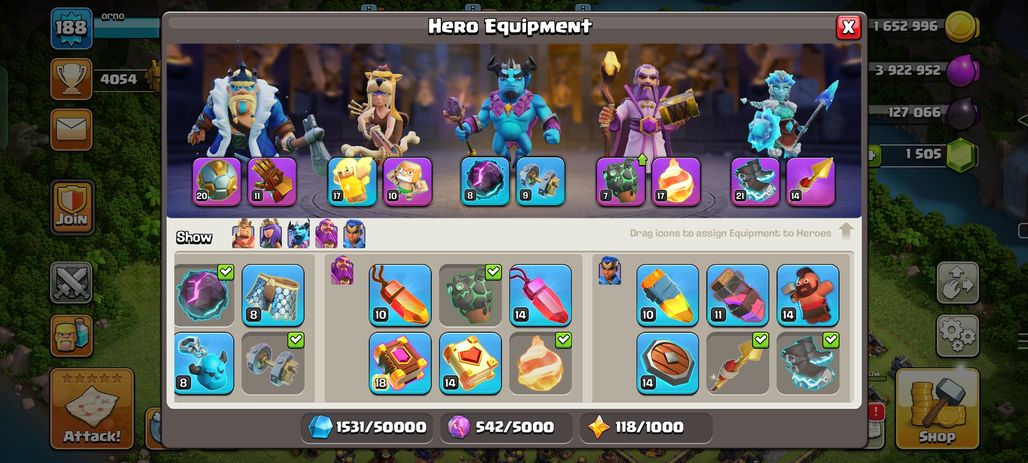Tap the green upgrade arrow on Warden's equipment
The height and width of the screenshot is (463, 1028).
(642, 159)
